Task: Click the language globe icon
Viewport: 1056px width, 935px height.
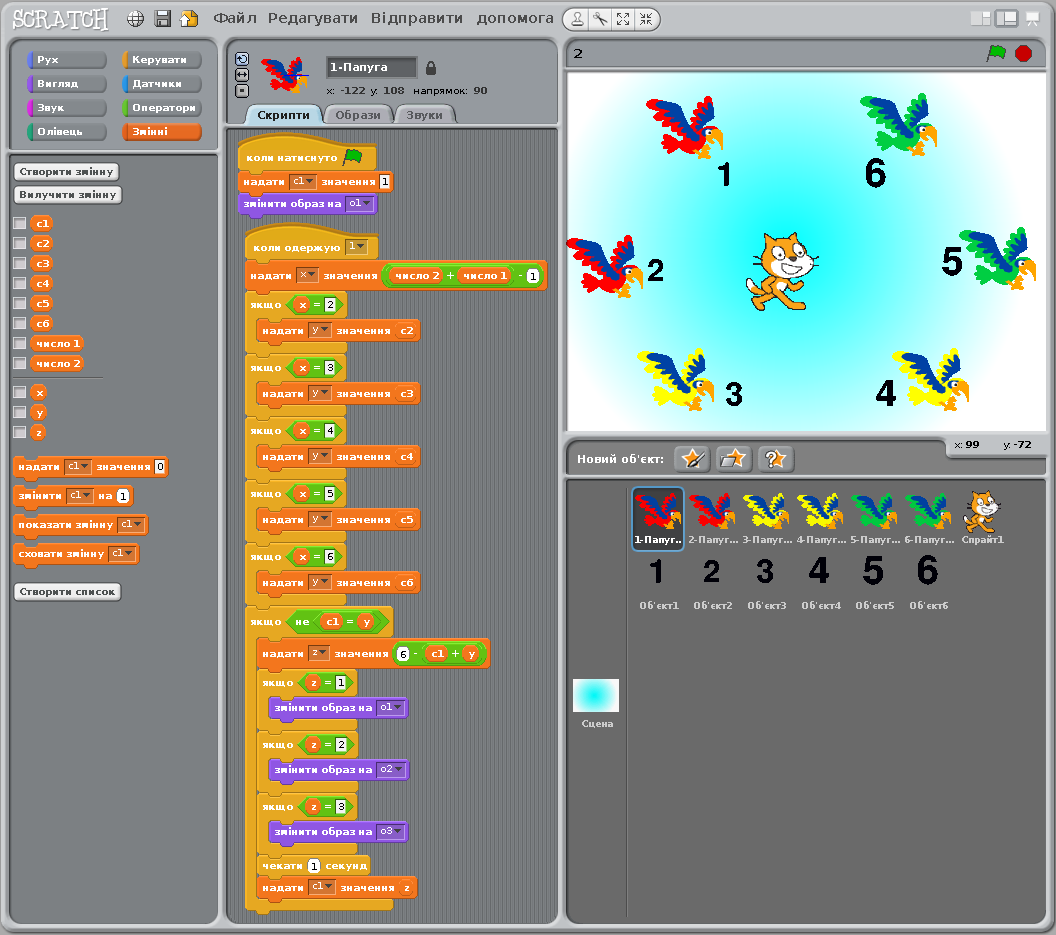Action: tap(135, 19)
